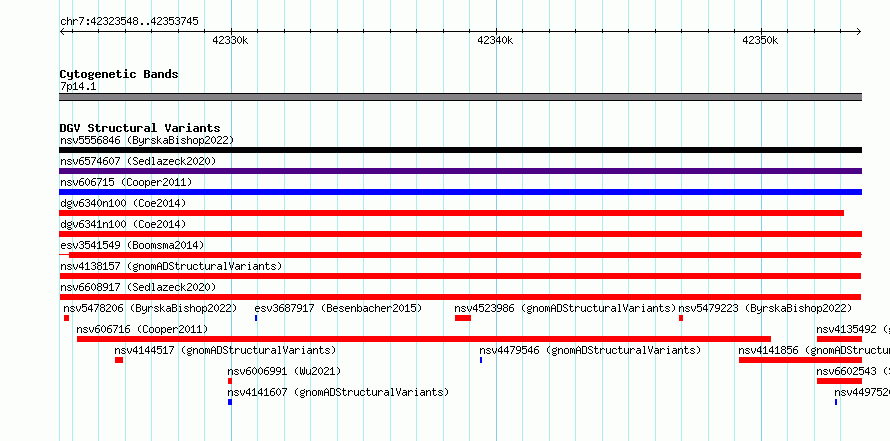Select the blue nsv606715 variant bar
The height and width of the screenshot is (441, 890).
(460, 192)
